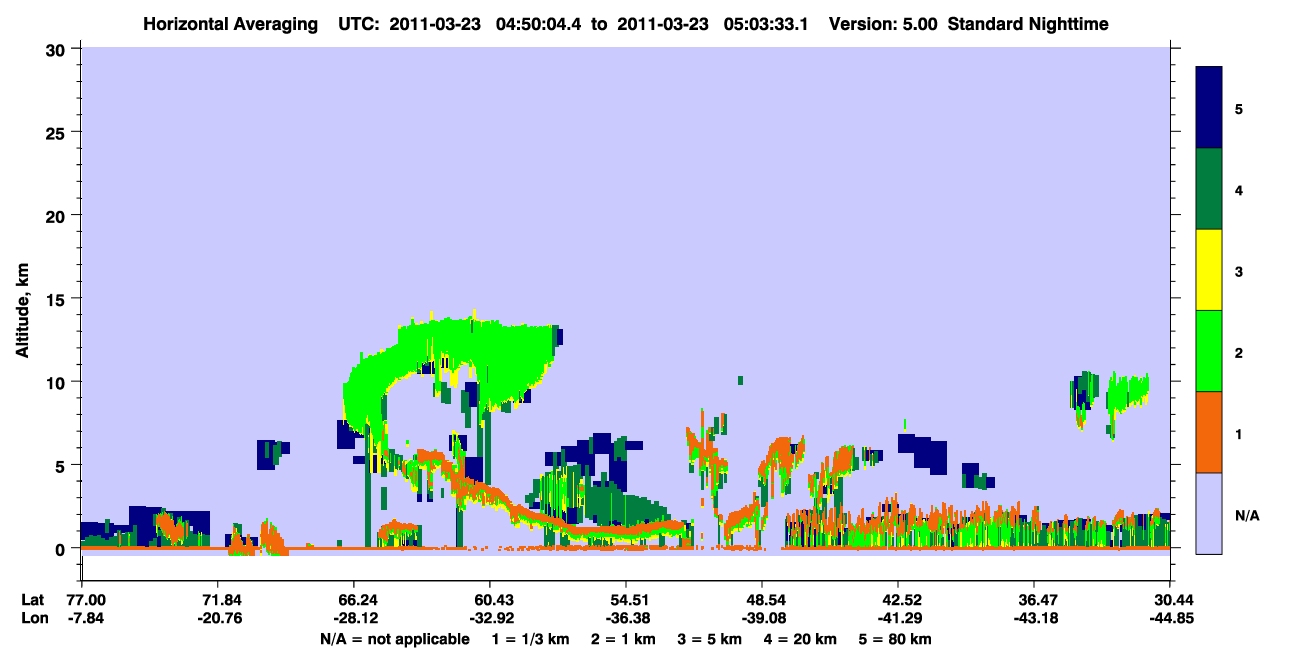Click the legend text '1 = 1/3 km'

pyautogui.click(x=531, y=639)
